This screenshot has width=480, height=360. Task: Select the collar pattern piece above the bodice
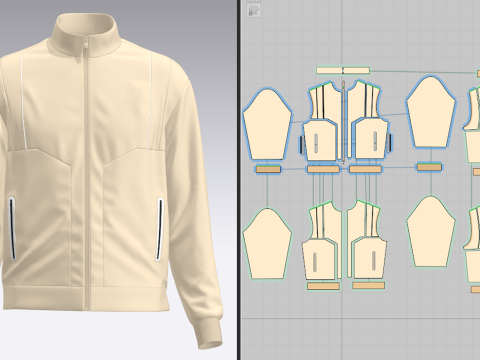pyautogui.click(x=343, y=71)
